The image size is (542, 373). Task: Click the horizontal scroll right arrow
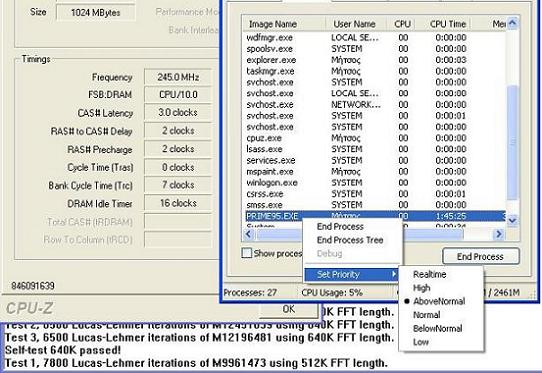[x=498, y=234]
